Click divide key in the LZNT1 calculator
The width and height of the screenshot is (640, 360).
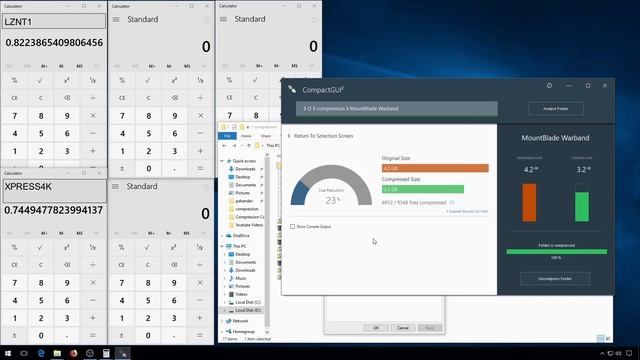(x=93, y=98)
